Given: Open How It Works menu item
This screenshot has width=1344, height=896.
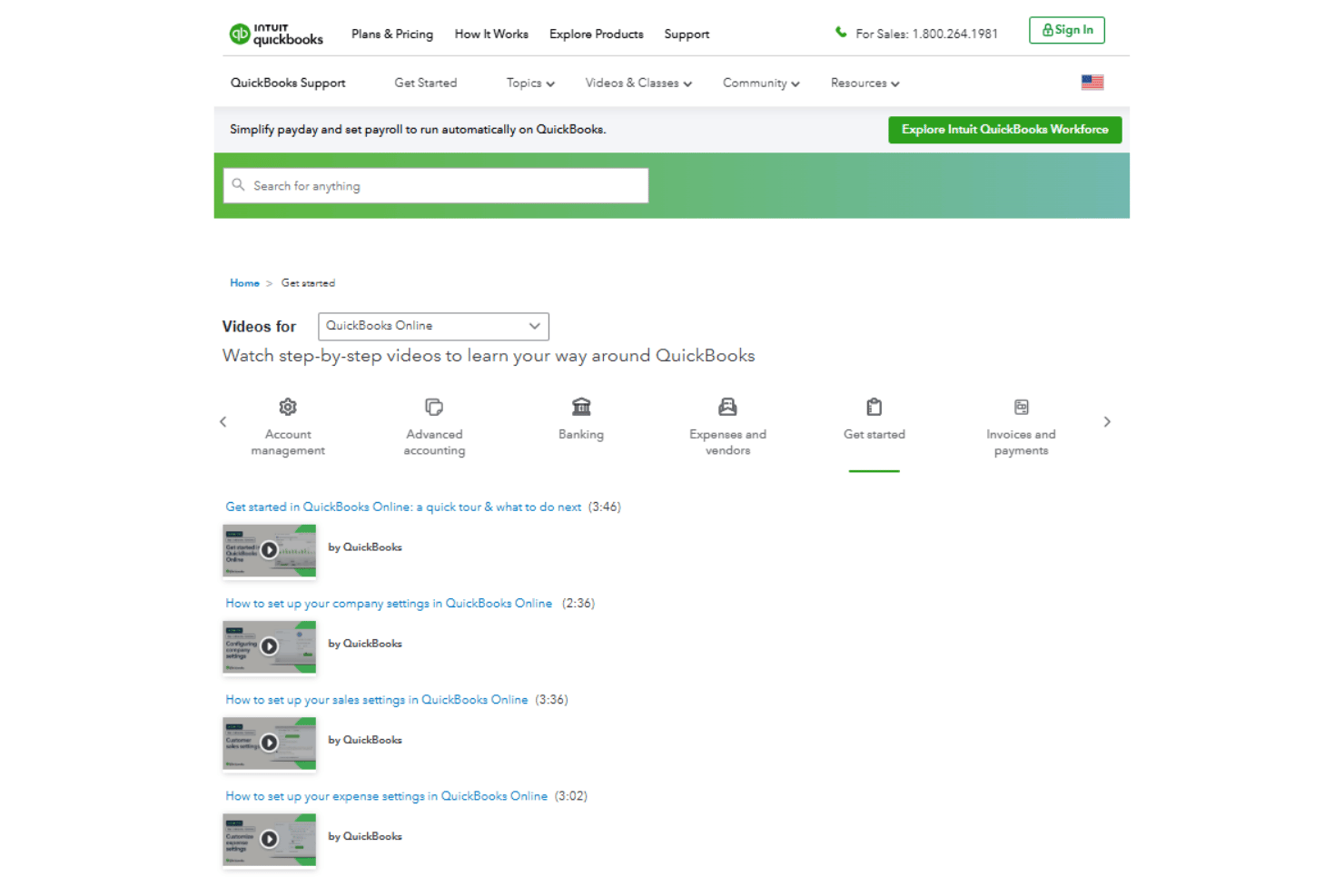Looking at the screenshot, I should 491,34.
